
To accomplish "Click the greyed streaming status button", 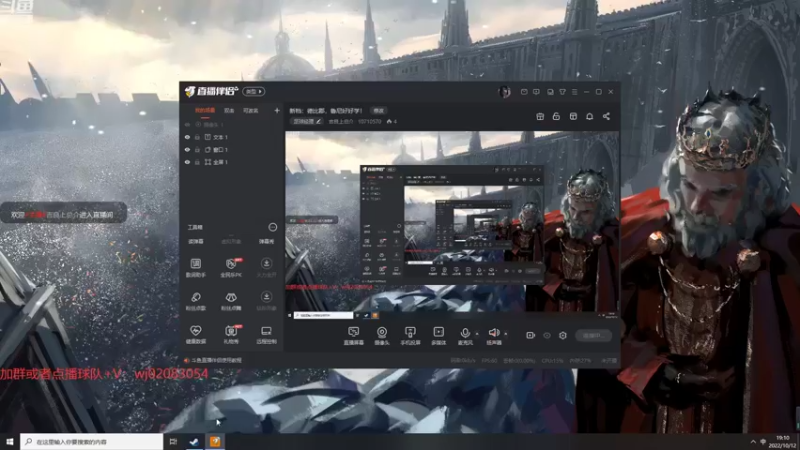I will tap(593, 335).
